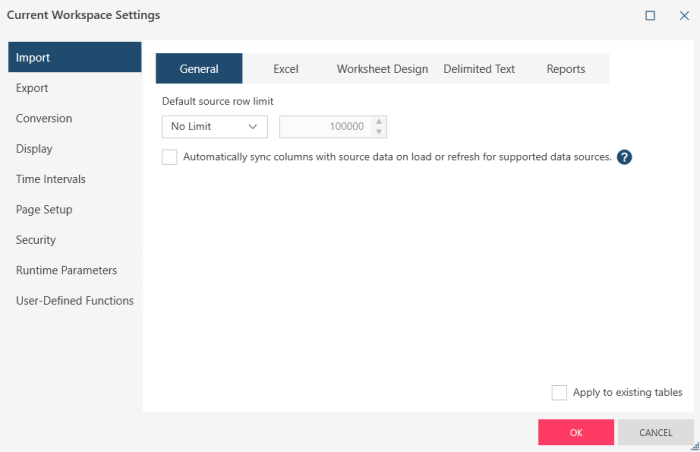700x452 pixels.
Task: Close the workspace settings dialog
Action: (x=684, y=16)
